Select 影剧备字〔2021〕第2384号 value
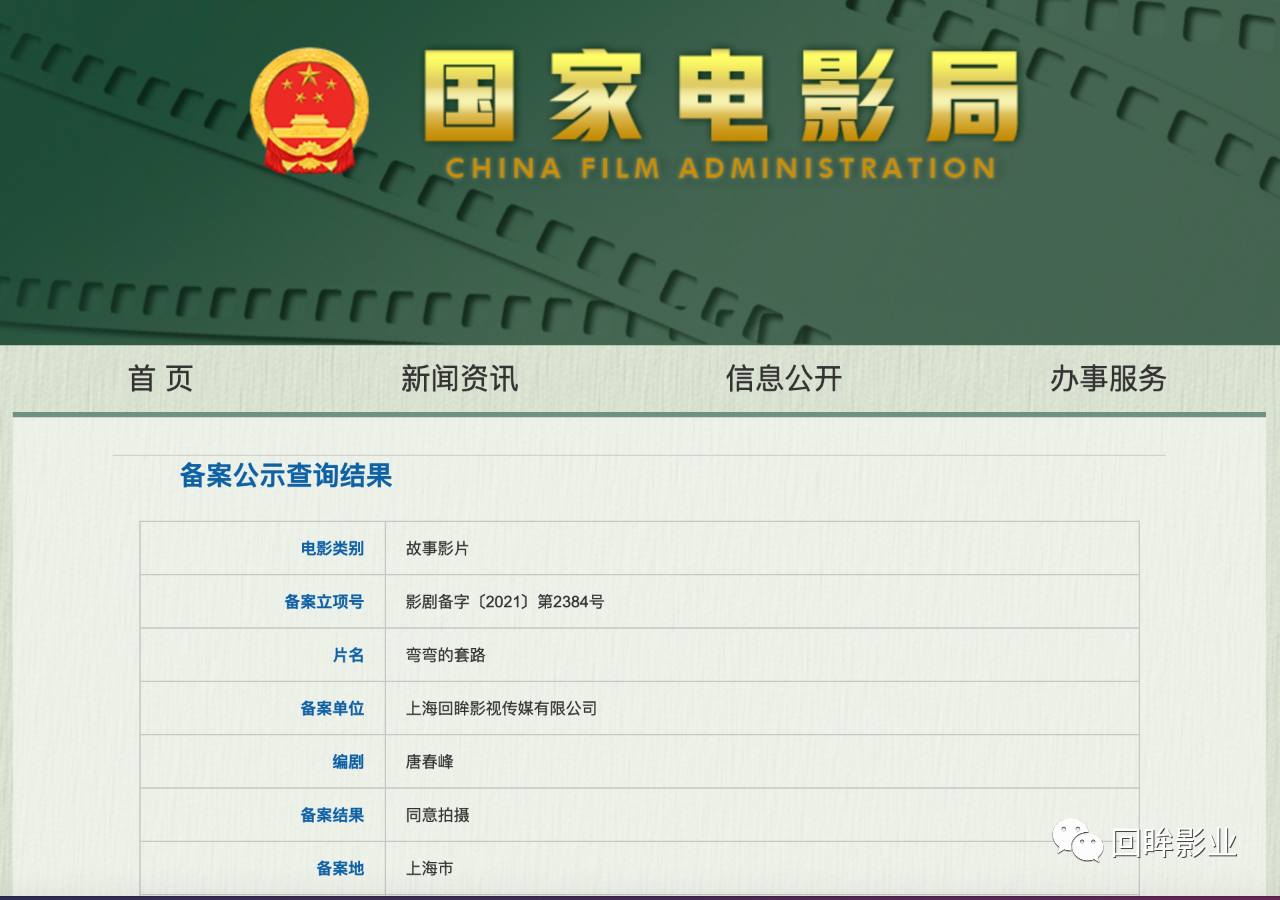The image size is (1280, 900). pos(505,602)
